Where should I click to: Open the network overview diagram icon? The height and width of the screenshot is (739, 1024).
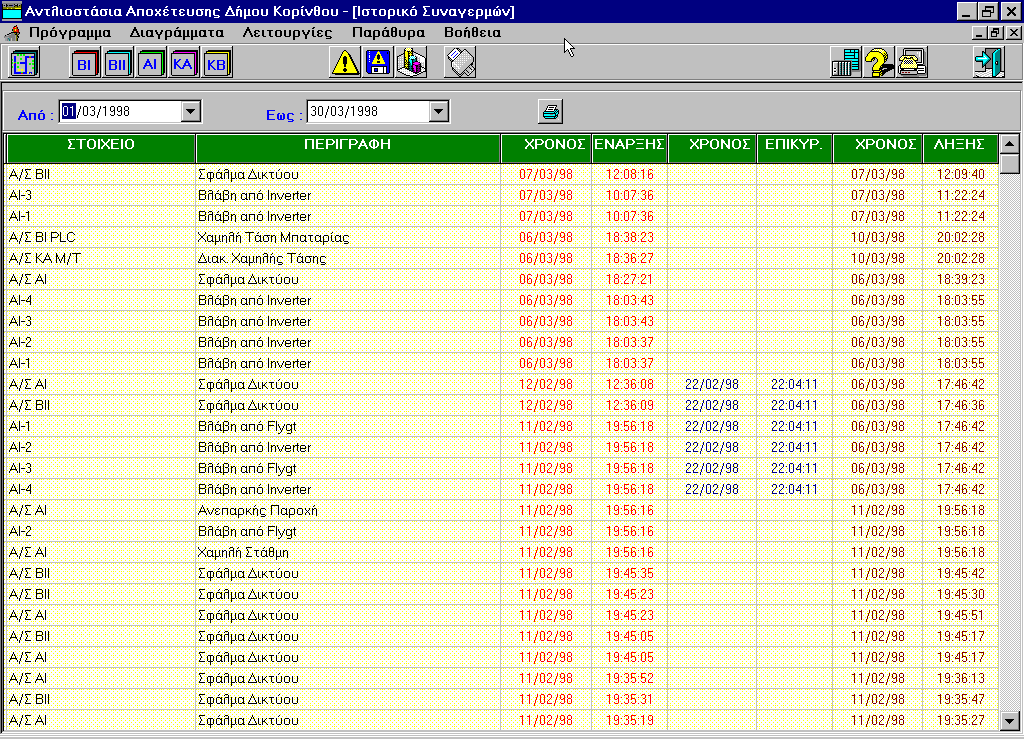(24, 63)
